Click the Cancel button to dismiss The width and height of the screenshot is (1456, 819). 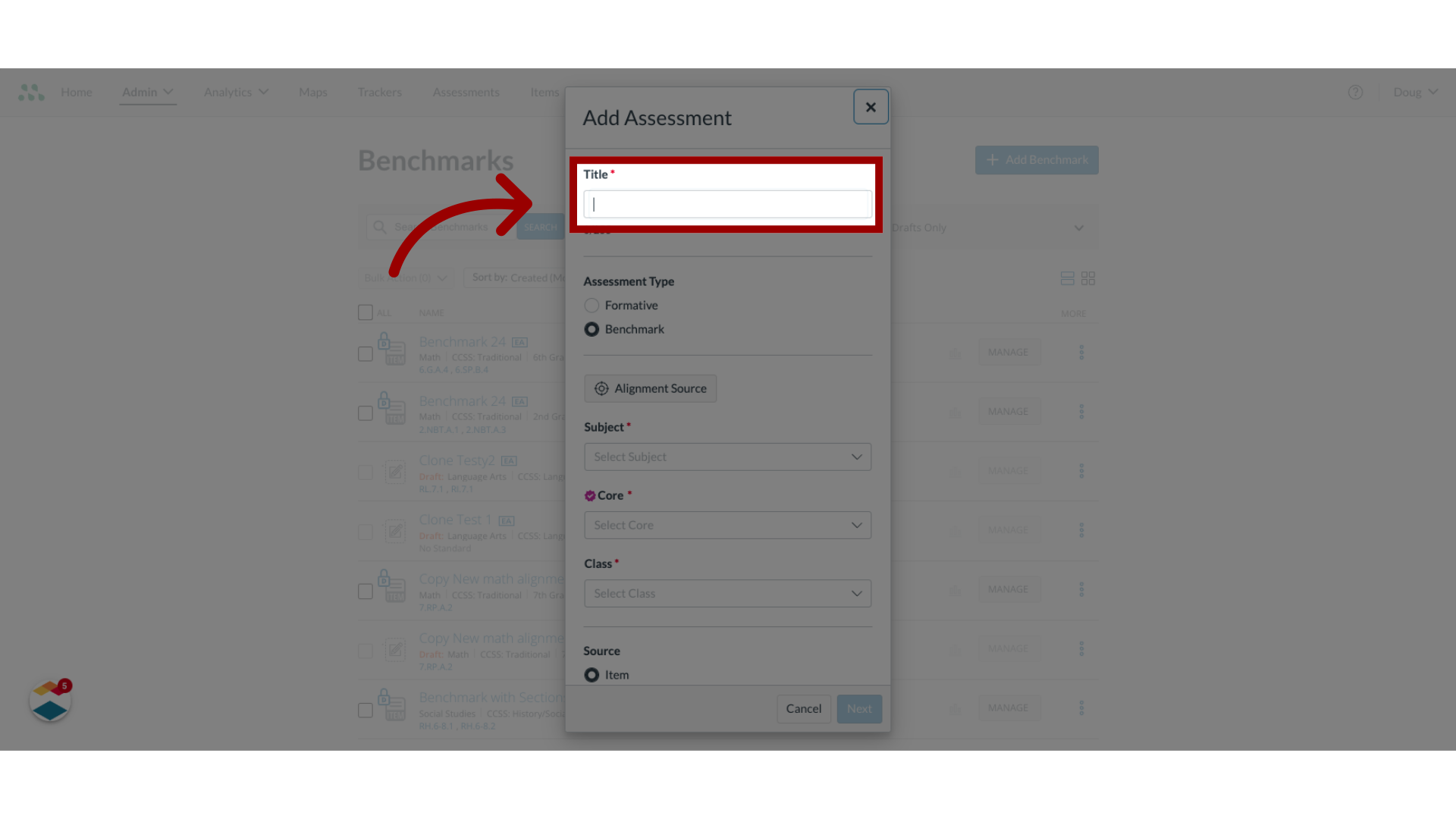(804, 708)
